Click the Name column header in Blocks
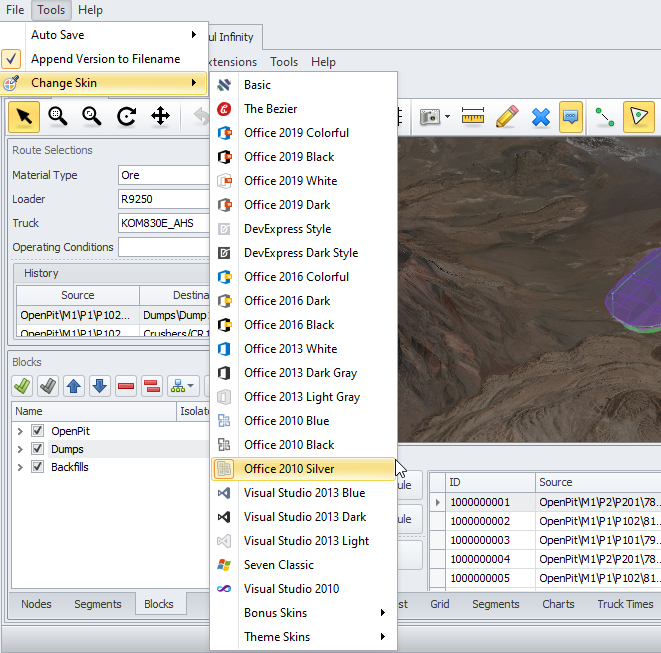Screen dimensions: 661x653 [94, 411]
